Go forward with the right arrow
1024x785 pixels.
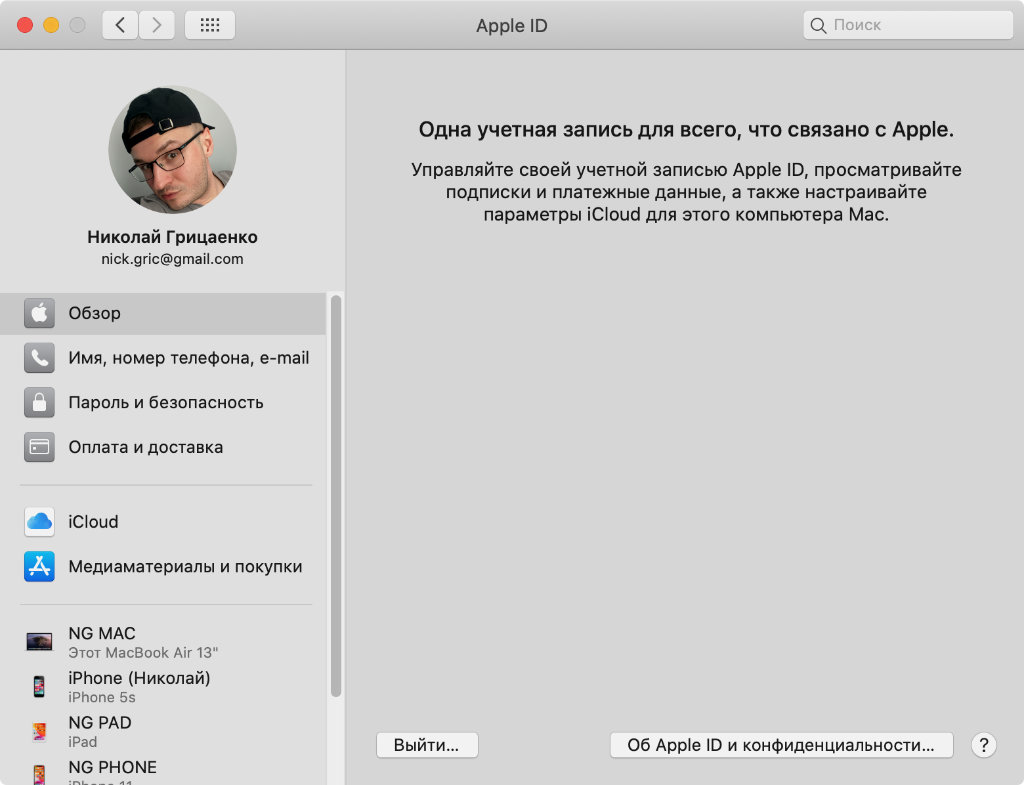point(156,25)
